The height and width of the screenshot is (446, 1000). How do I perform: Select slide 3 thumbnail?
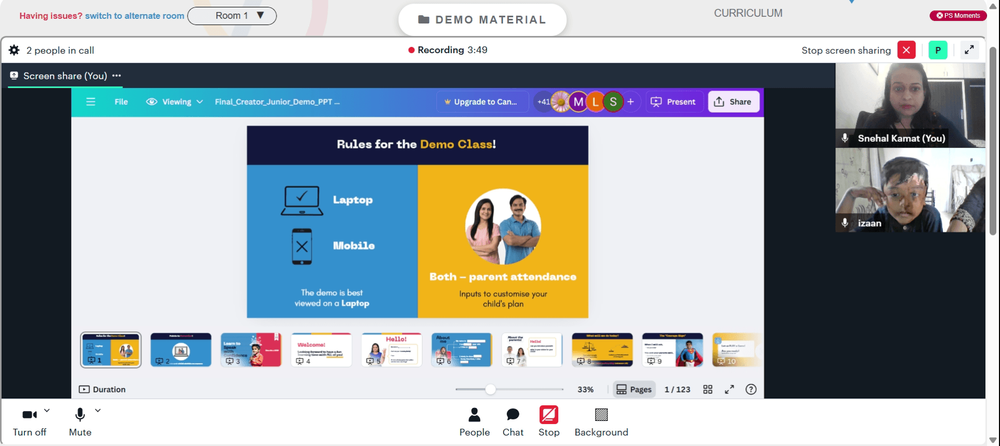click(251, 350)
